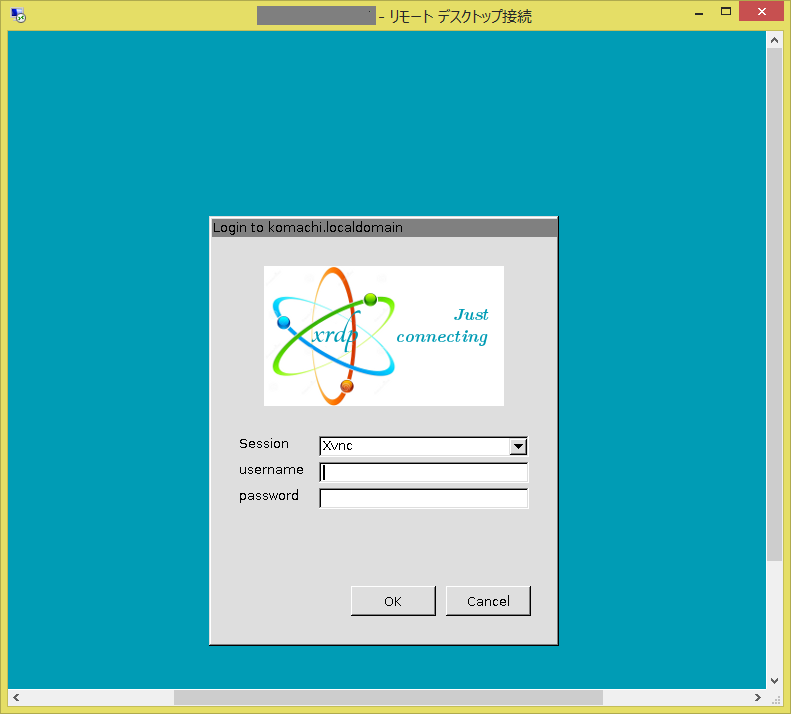Screen dimensions: 791x714
Task: Focus the password input field
Action: coord(423,499)
